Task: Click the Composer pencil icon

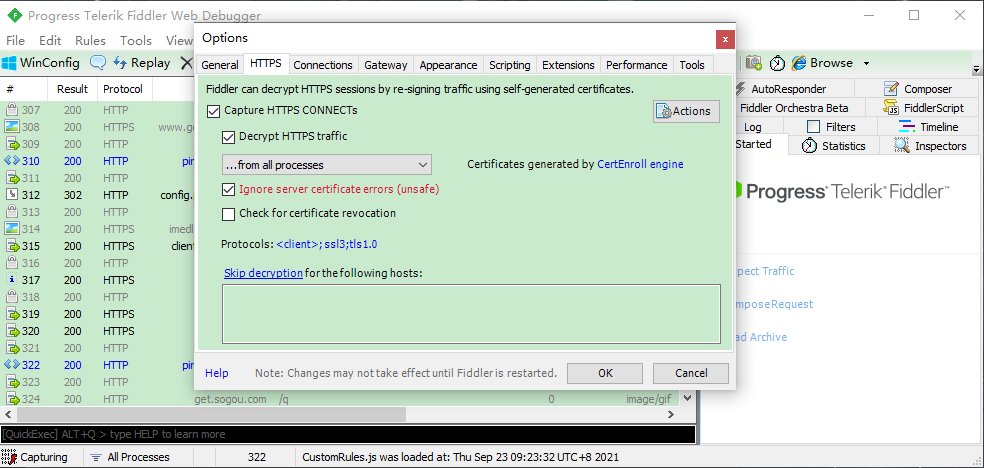Action: click(x=890, y=88)
